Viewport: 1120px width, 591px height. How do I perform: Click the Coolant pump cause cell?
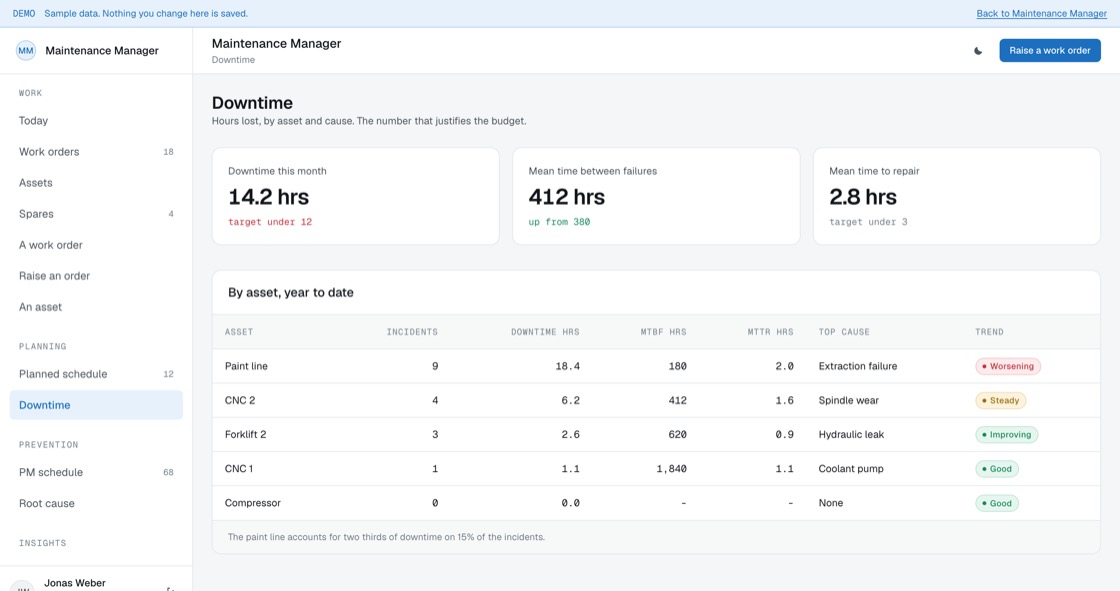851,469
